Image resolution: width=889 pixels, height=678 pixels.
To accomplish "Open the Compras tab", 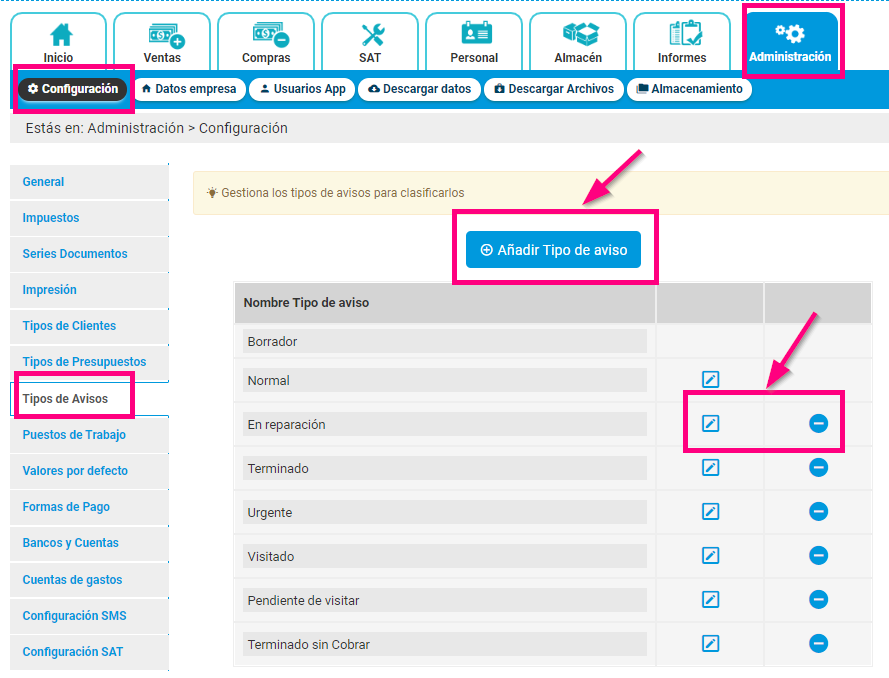I will tap(266, 42).
